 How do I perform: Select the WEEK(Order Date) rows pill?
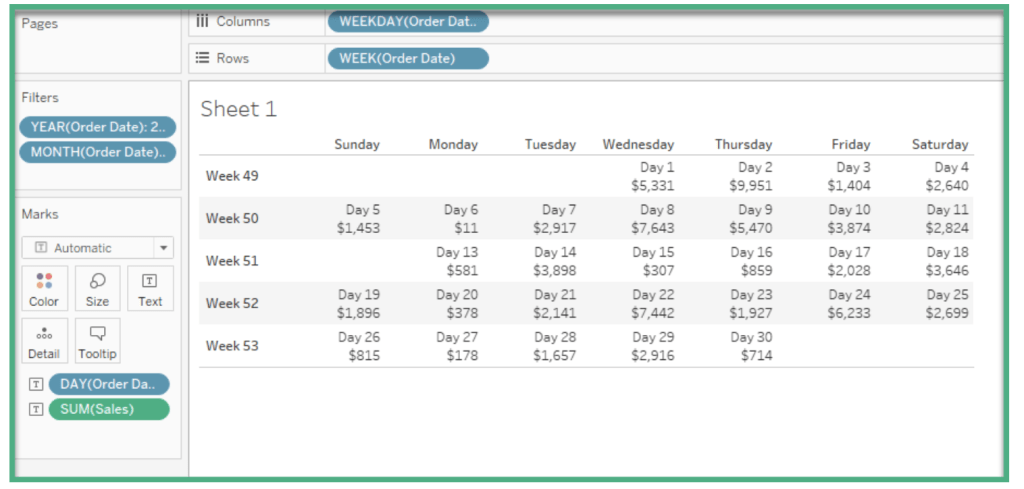click(x=408, y=58)
